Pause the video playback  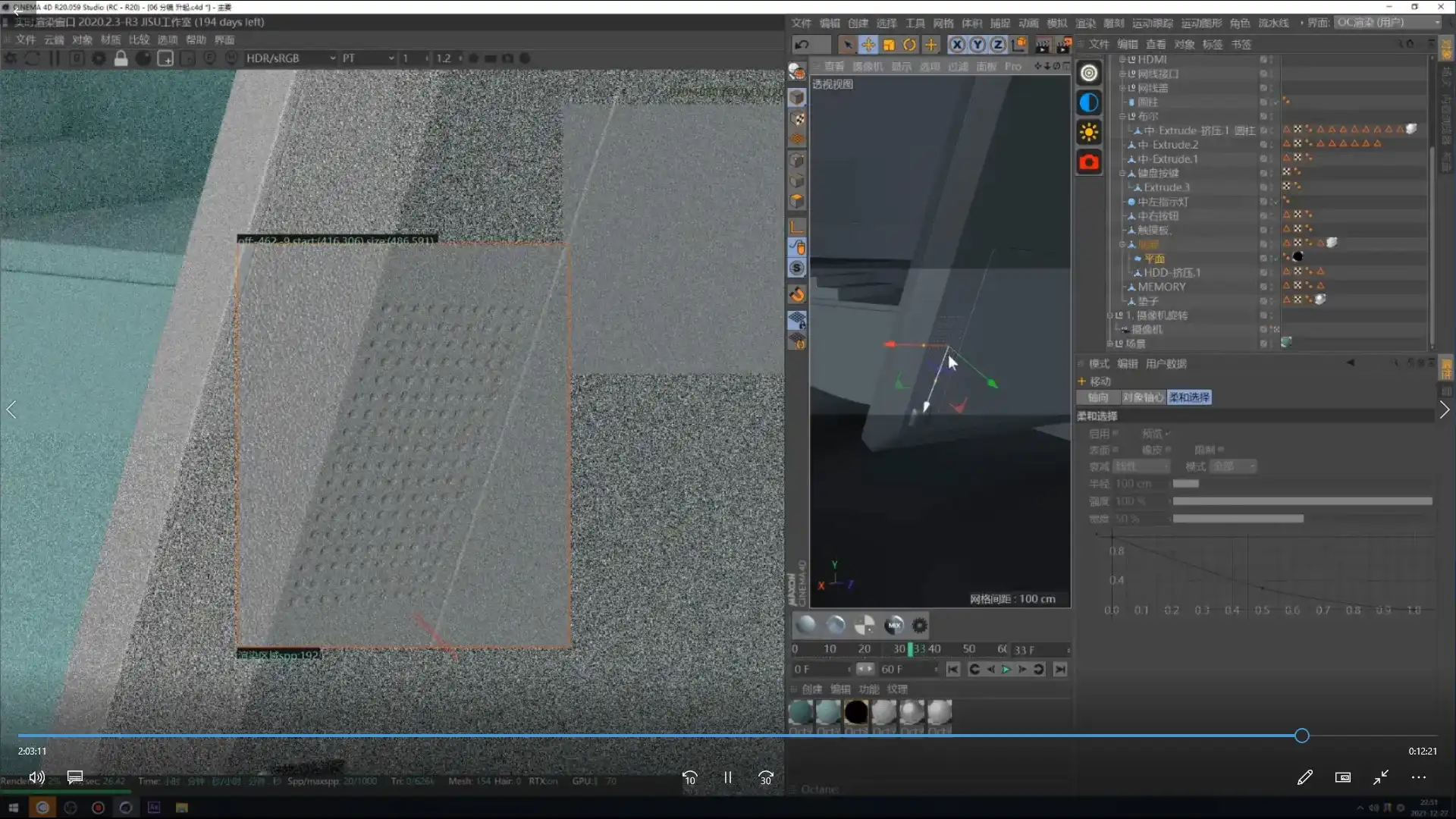727,777
